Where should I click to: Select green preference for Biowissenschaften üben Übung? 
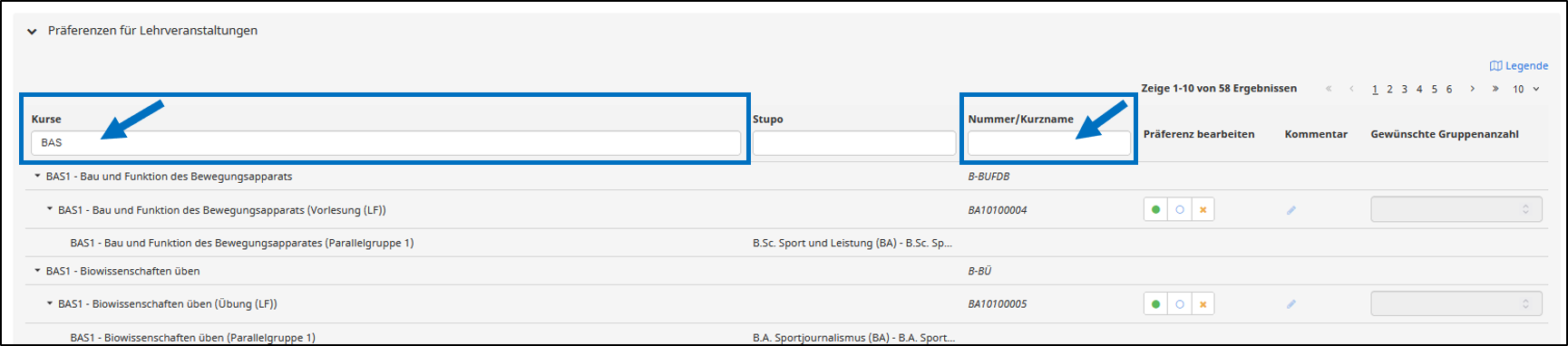click(1155, 304)
